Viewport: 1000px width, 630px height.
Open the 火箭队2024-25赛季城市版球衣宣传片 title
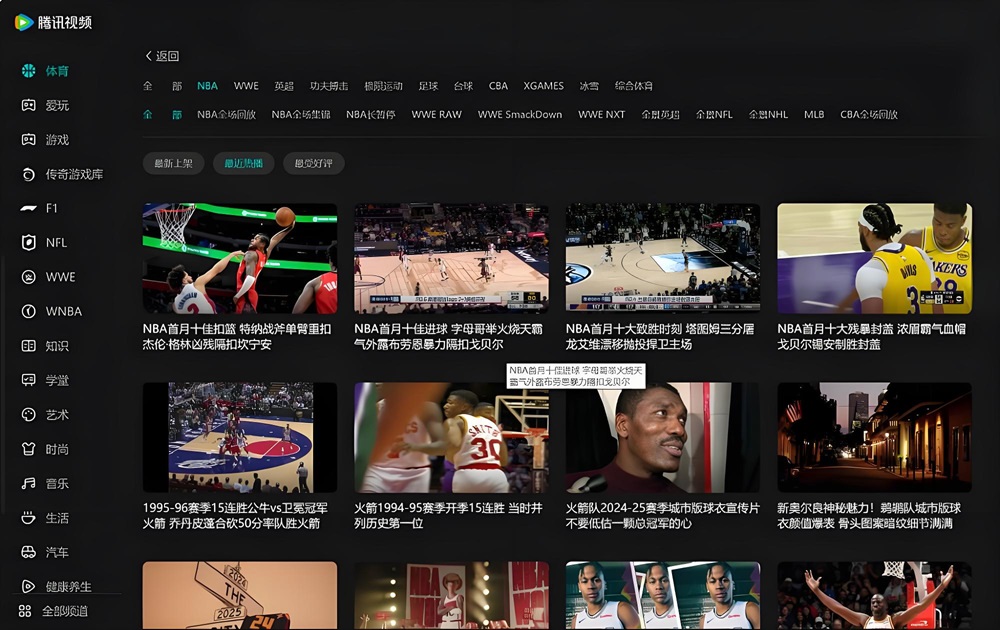(663, 516)
